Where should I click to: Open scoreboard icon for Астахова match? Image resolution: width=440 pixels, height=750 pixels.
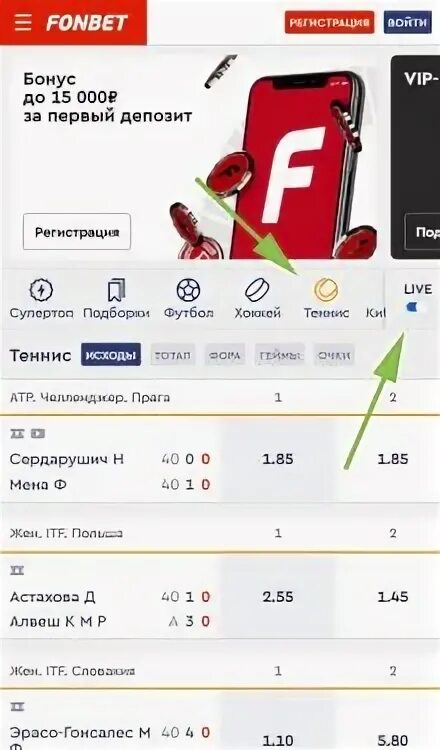17,570
